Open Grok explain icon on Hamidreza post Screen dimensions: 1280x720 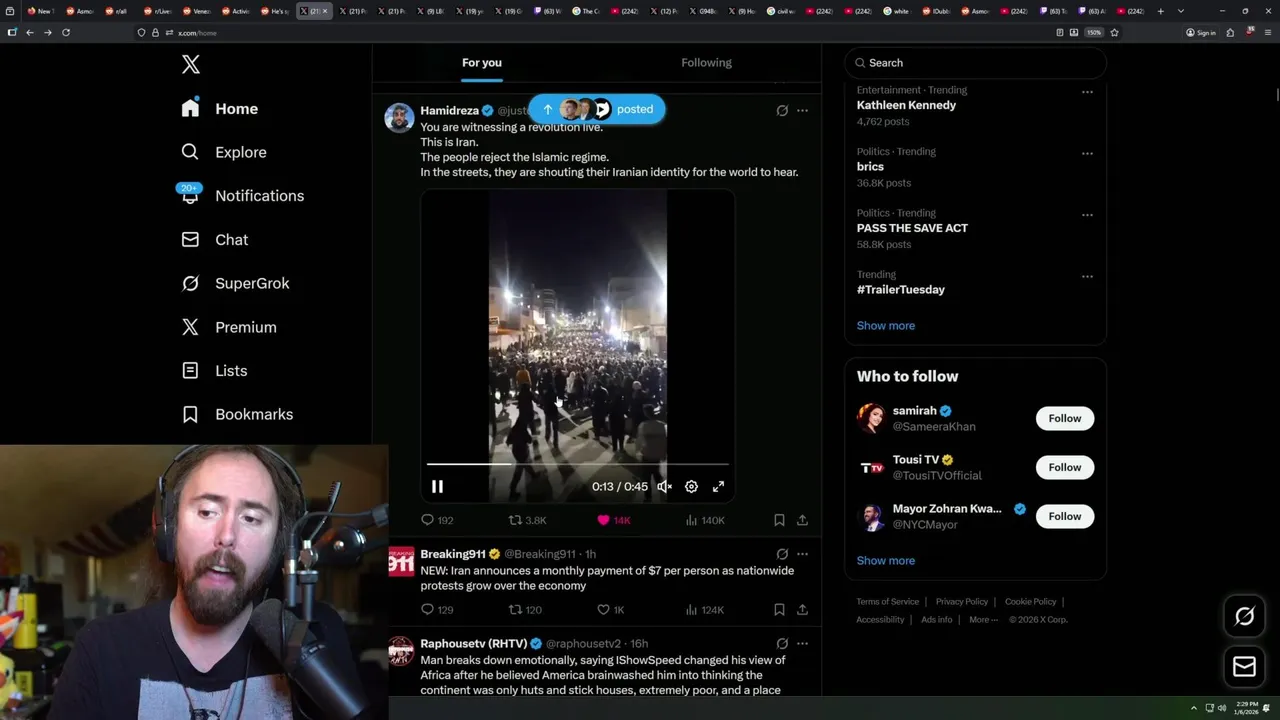point(782,111)
